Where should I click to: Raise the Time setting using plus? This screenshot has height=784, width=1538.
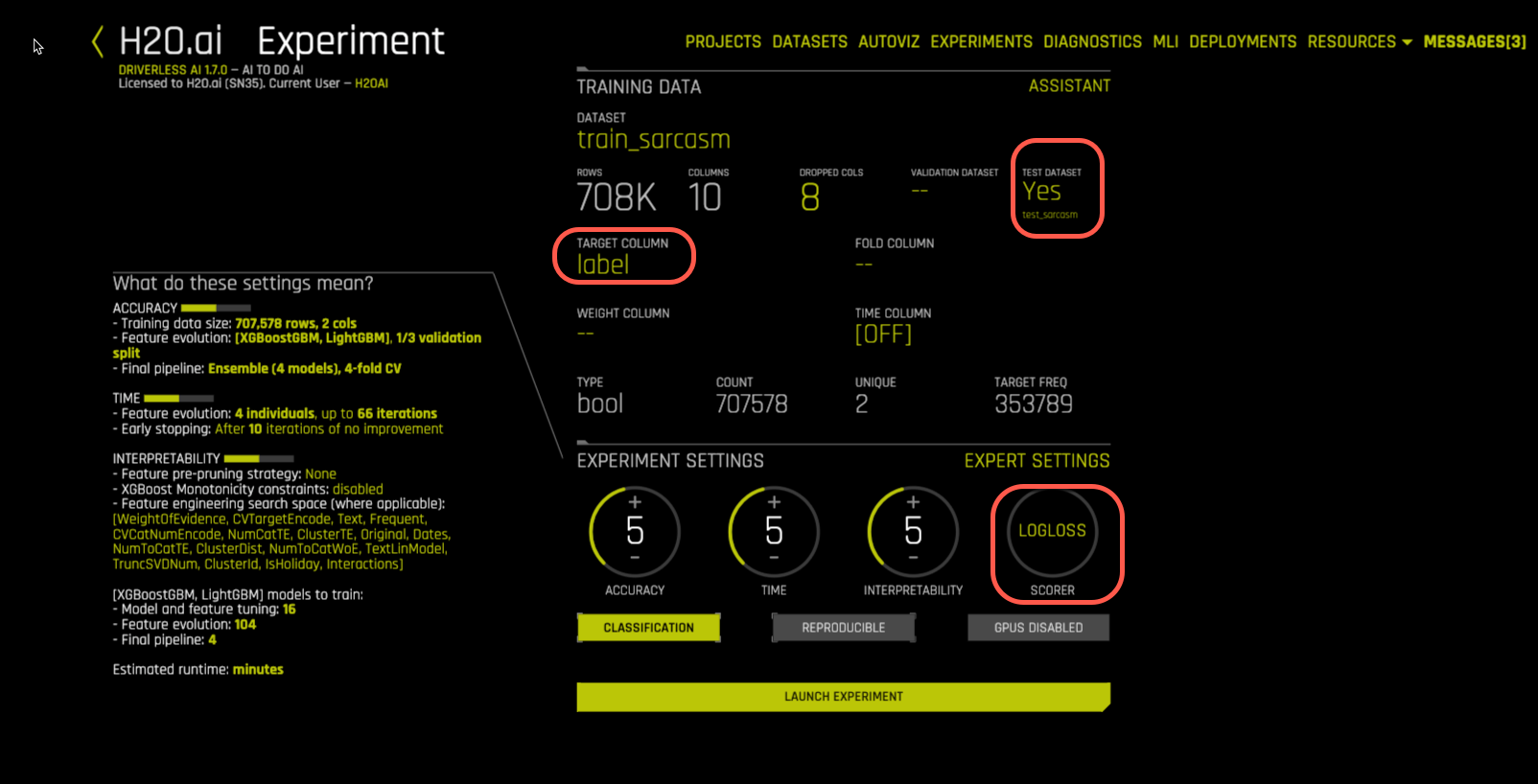click(774, 501)
